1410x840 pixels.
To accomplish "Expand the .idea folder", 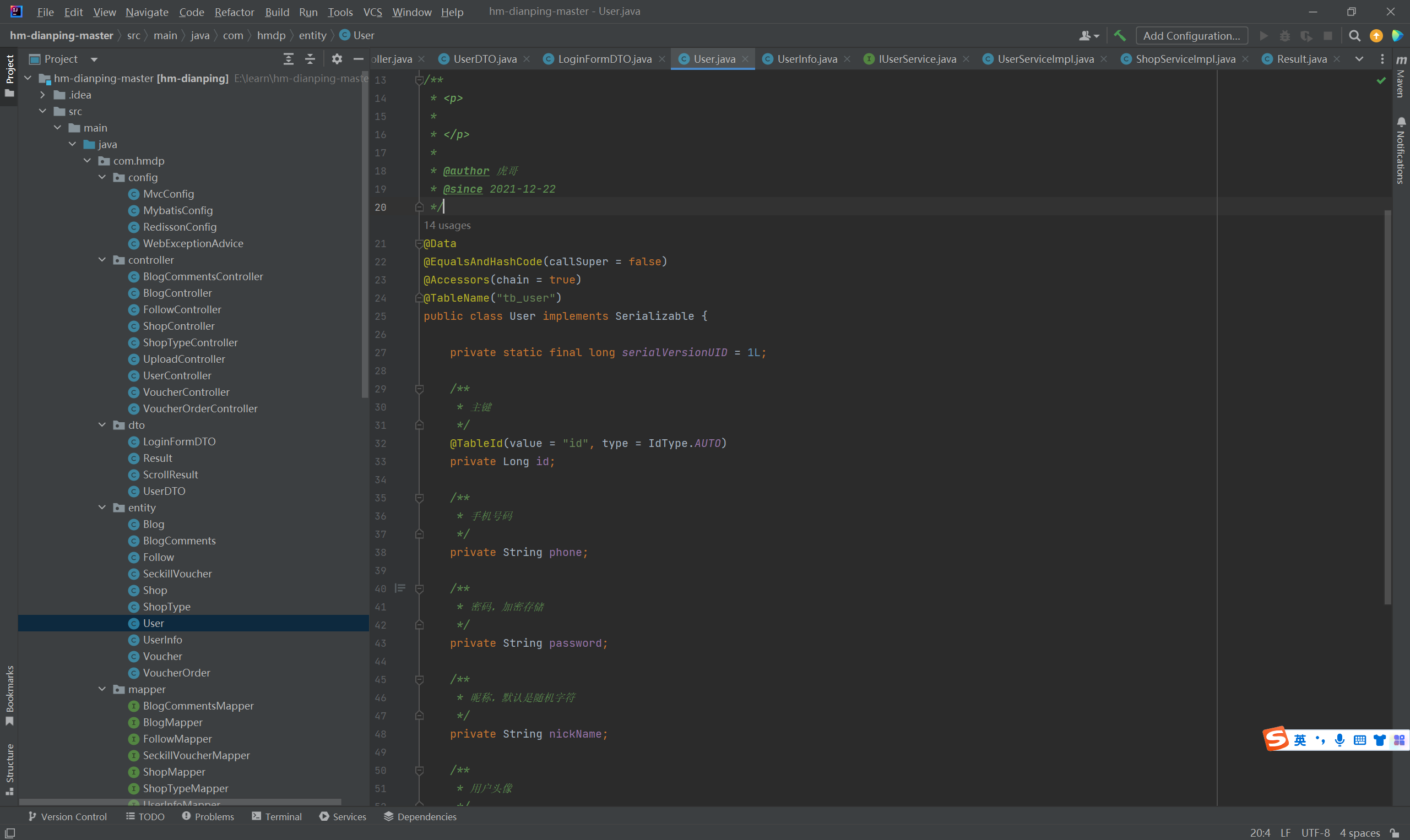I will (42, 95).
